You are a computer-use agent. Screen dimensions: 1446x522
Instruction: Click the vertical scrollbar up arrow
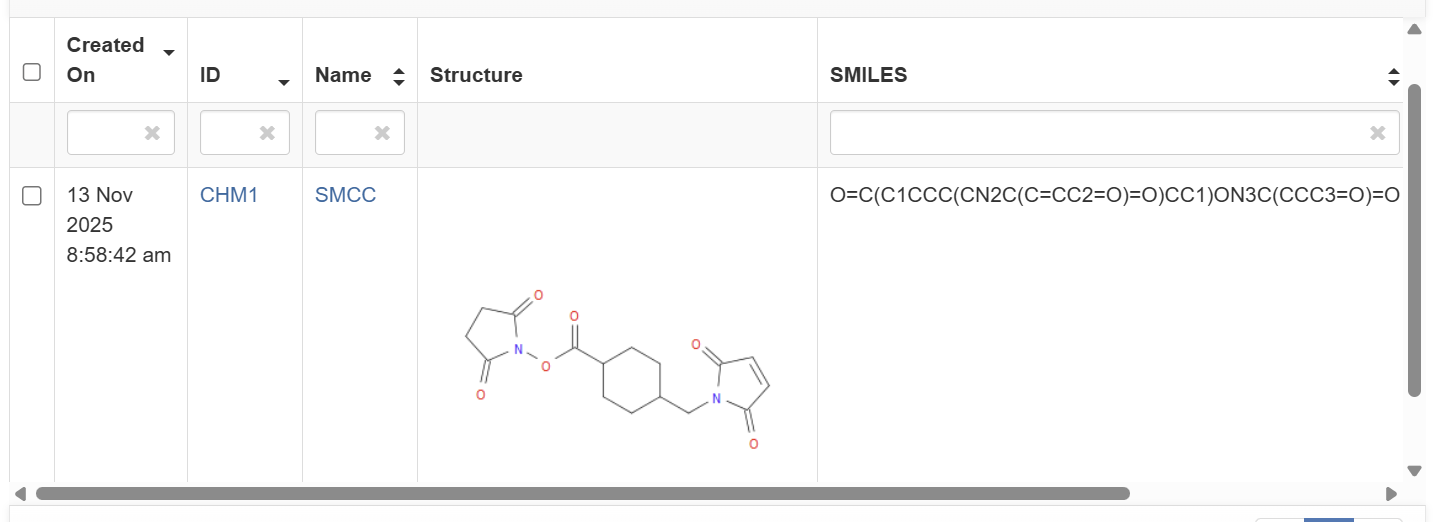[1414, 29]
